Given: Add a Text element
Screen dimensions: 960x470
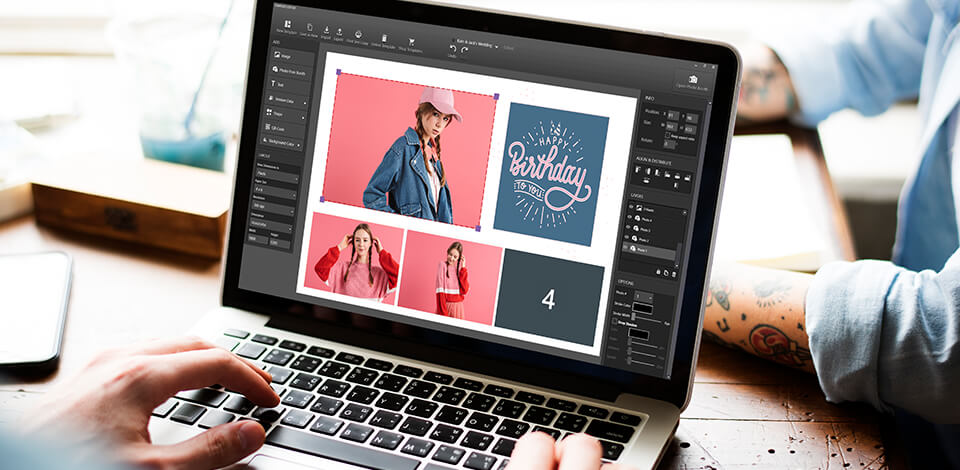Looking at the screenshot, I should pos(290,84).
